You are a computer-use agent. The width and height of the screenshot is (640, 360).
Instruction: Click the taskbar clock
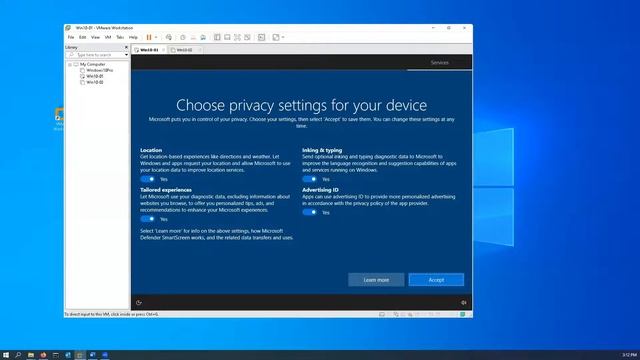click(x=629, y=355)
